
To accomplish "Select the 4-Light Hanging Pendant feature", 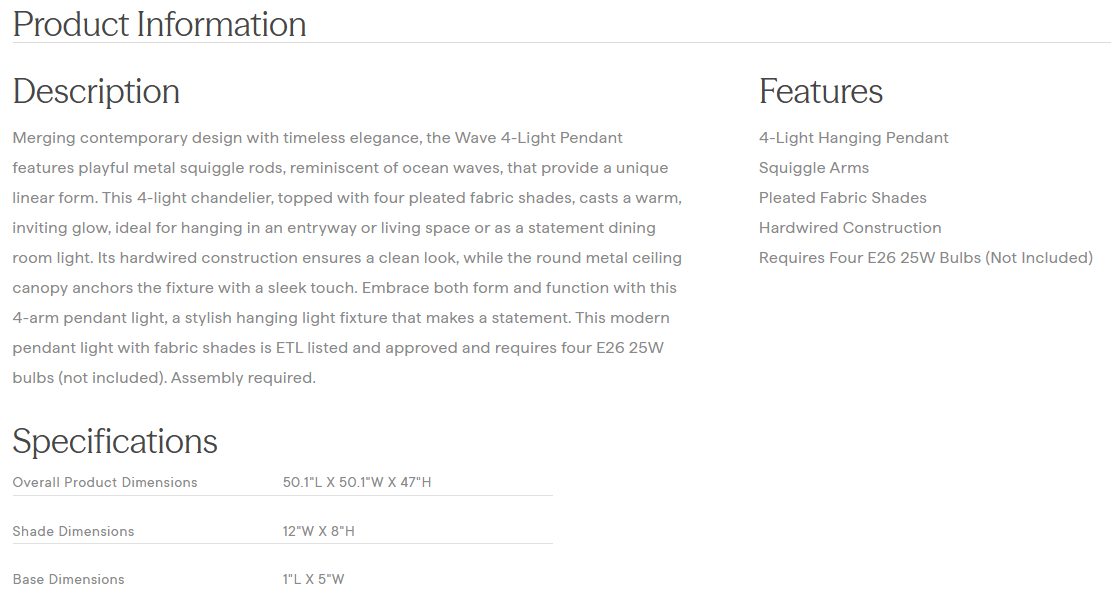I will pos(853,138).
